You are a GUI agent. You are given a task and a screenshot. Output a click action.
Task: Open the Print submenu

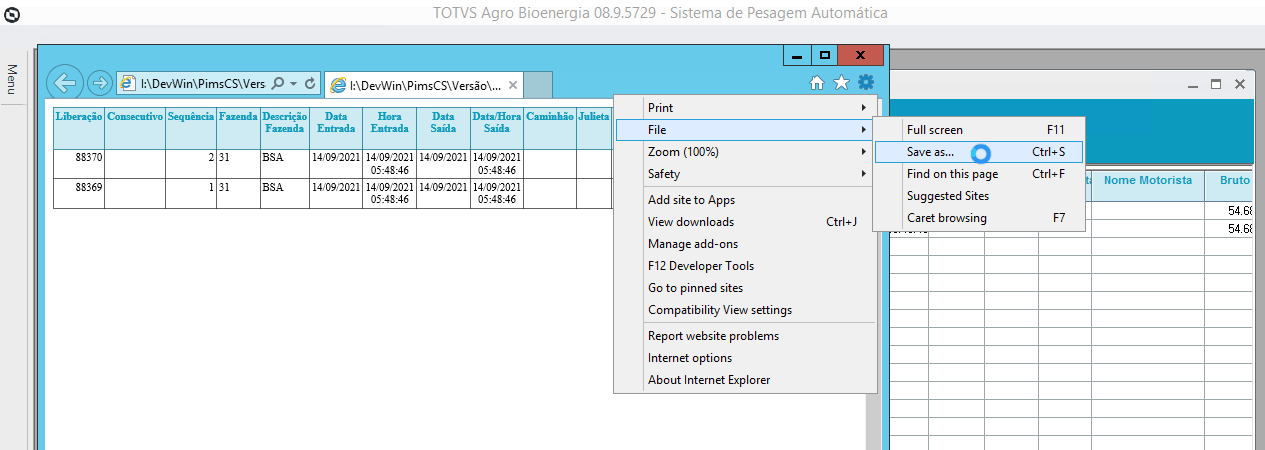click(745, 107)
